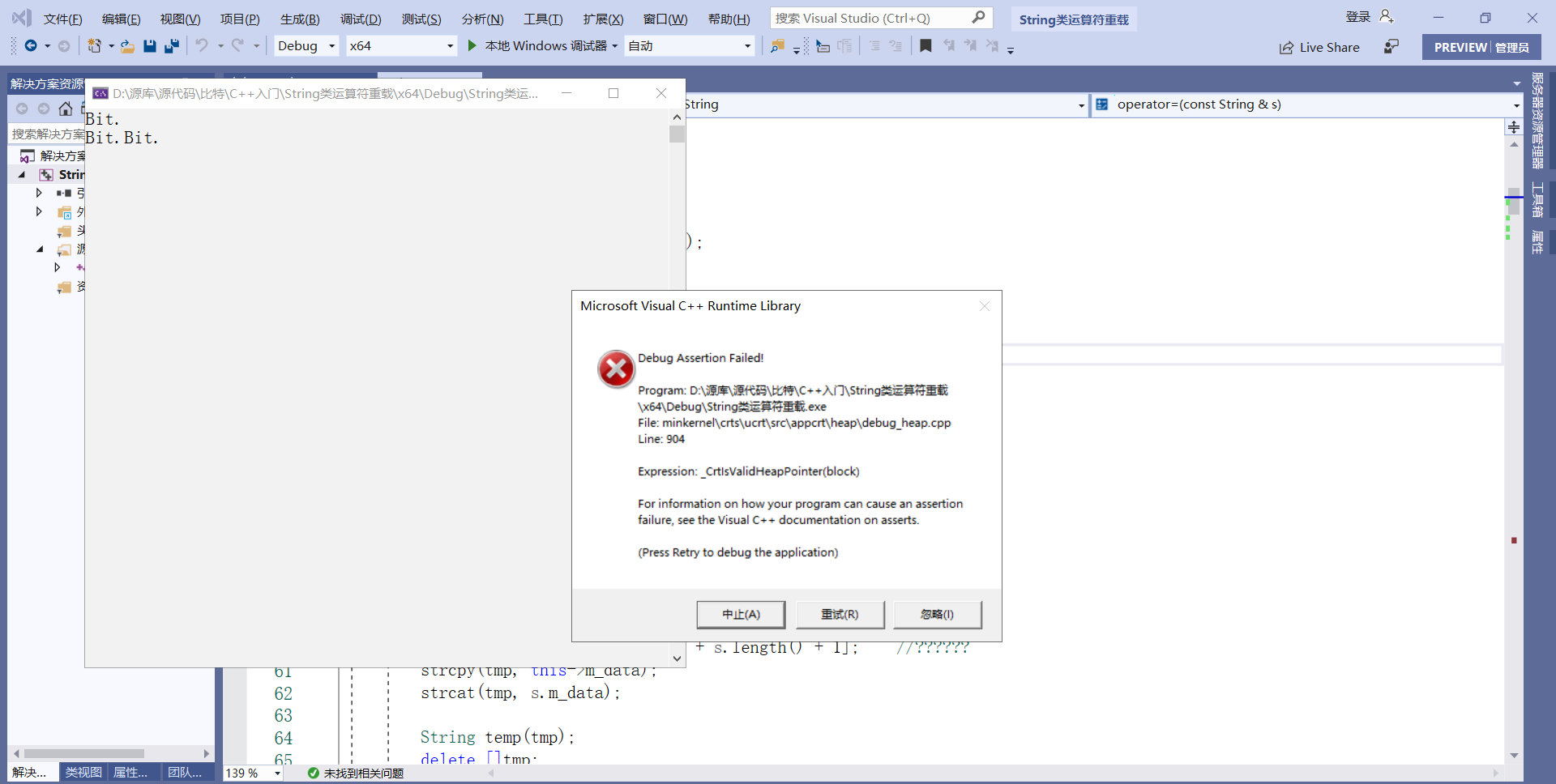1556x784 pixels.
Task: Switch to the 属性... bottom tab
Action: coord(130,773)
